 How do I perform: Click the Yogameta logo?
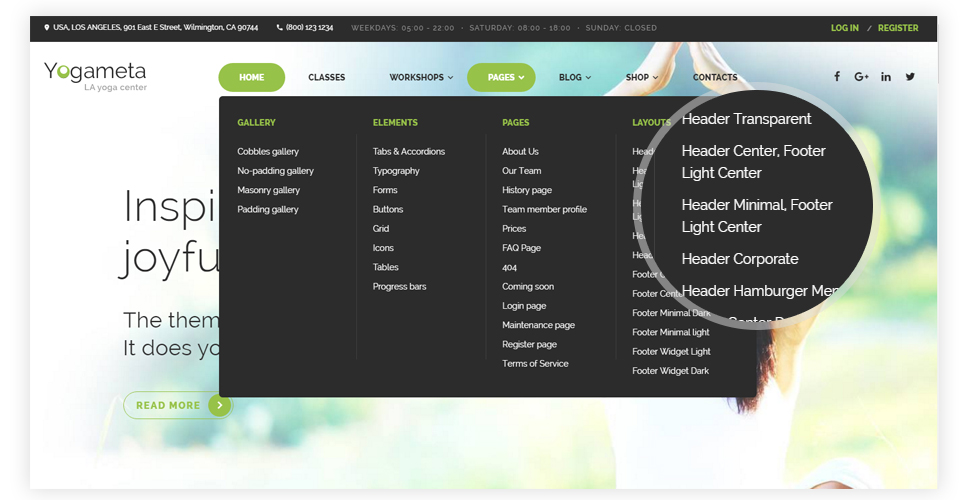(95, 76)
